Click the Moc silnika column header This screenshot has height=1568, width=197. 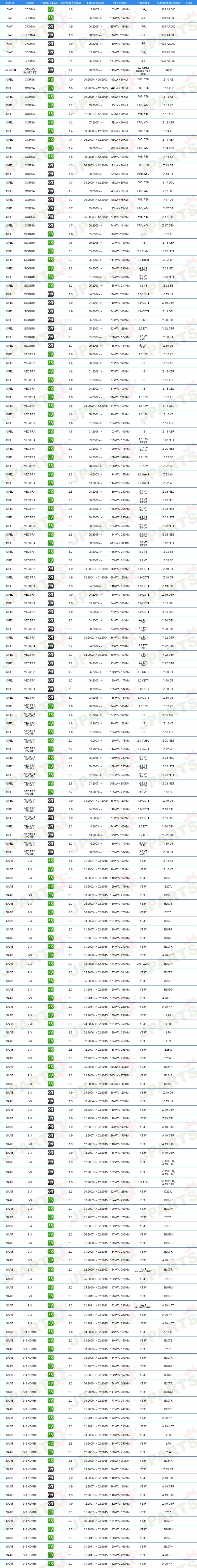point(119,3)
